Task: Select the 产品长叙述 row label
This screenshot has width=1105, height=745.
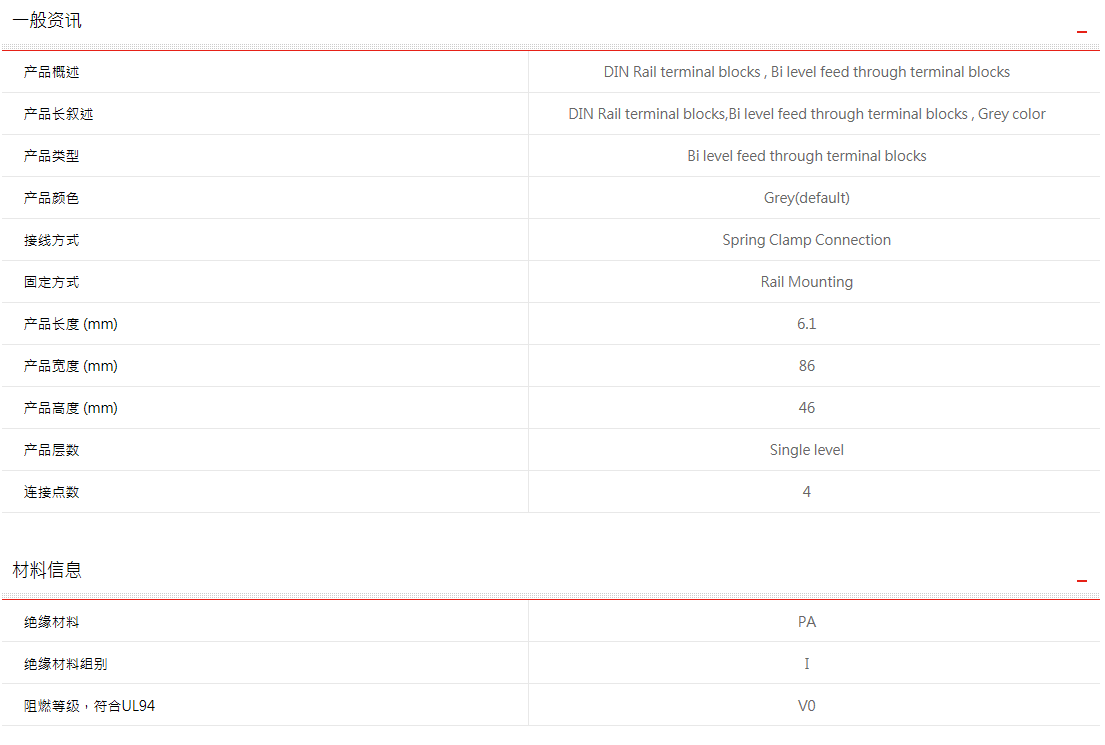Action: (59, 114)
